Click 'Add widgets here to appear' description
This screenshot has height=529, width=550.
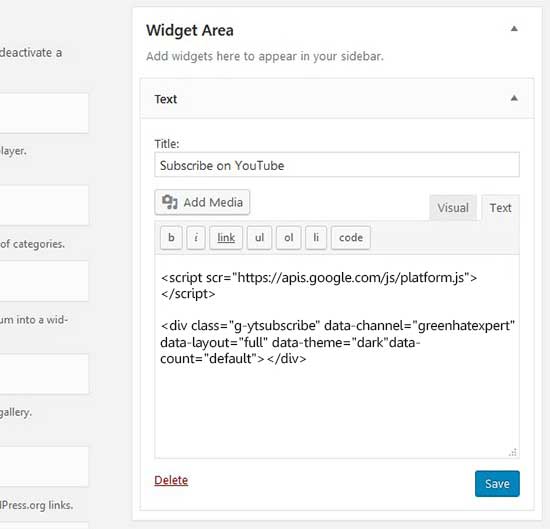(265, 56)
